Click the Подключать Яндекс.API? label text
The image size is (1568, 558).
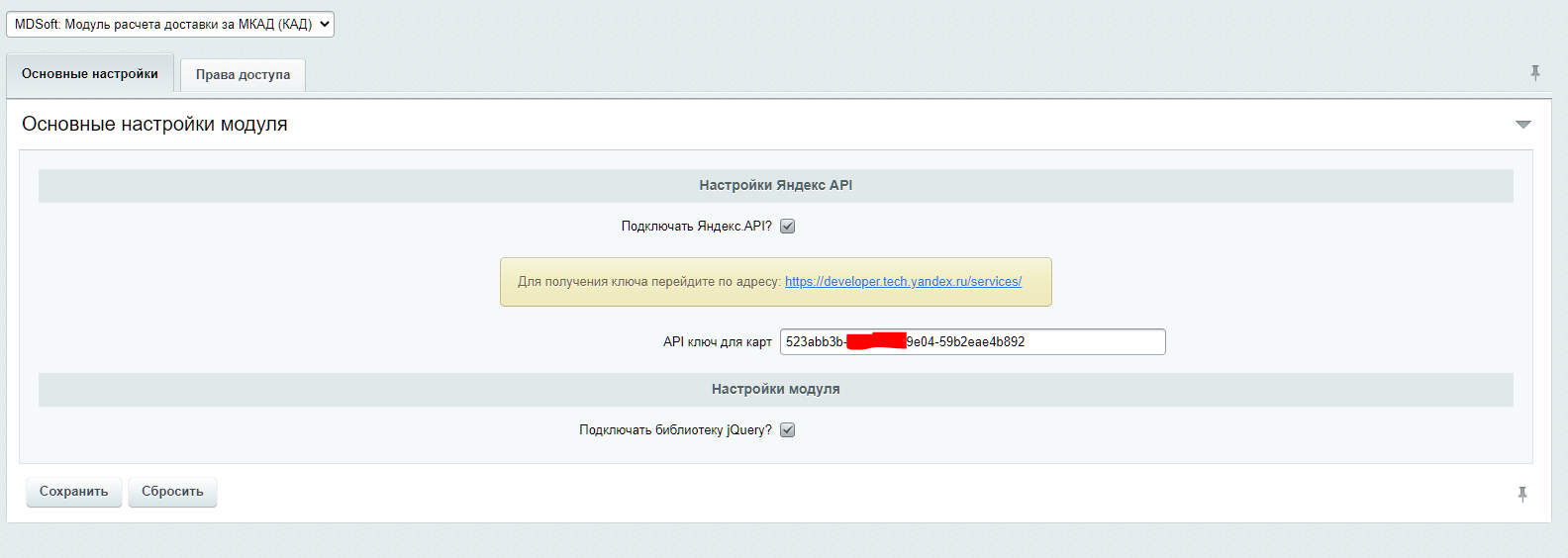[696, 227]
